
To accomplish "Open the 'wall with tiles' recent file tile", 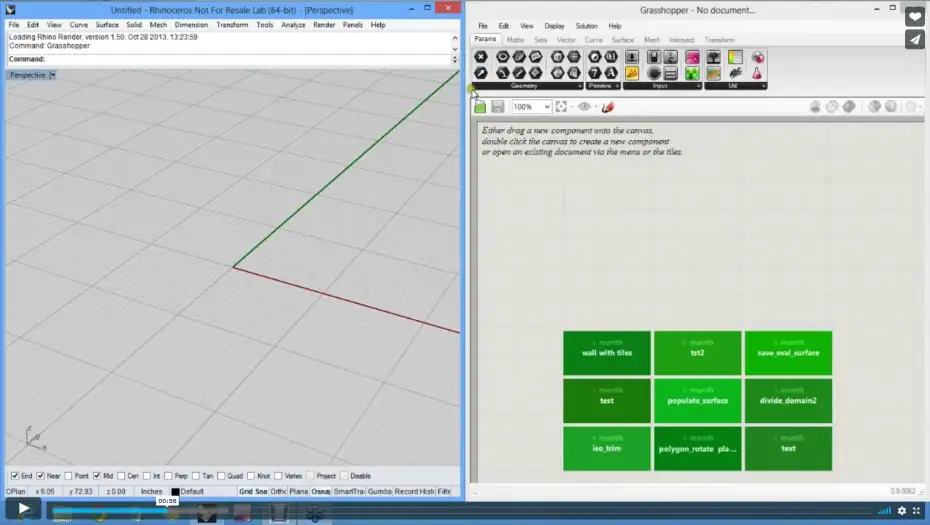I will 607,353.
